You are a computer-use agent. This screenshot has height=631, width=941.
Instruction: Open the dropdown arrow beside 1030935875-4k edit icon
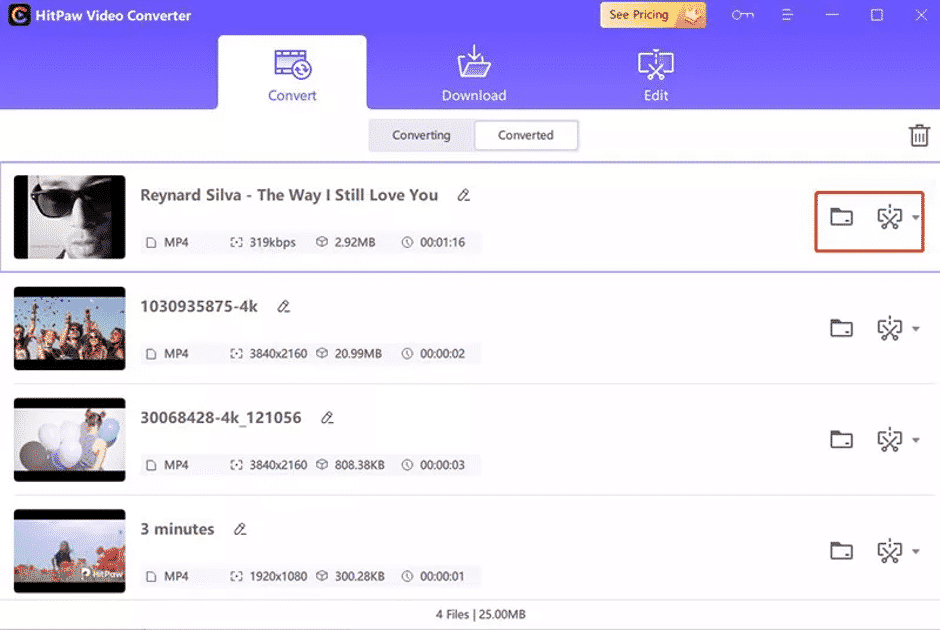point(915,328)
